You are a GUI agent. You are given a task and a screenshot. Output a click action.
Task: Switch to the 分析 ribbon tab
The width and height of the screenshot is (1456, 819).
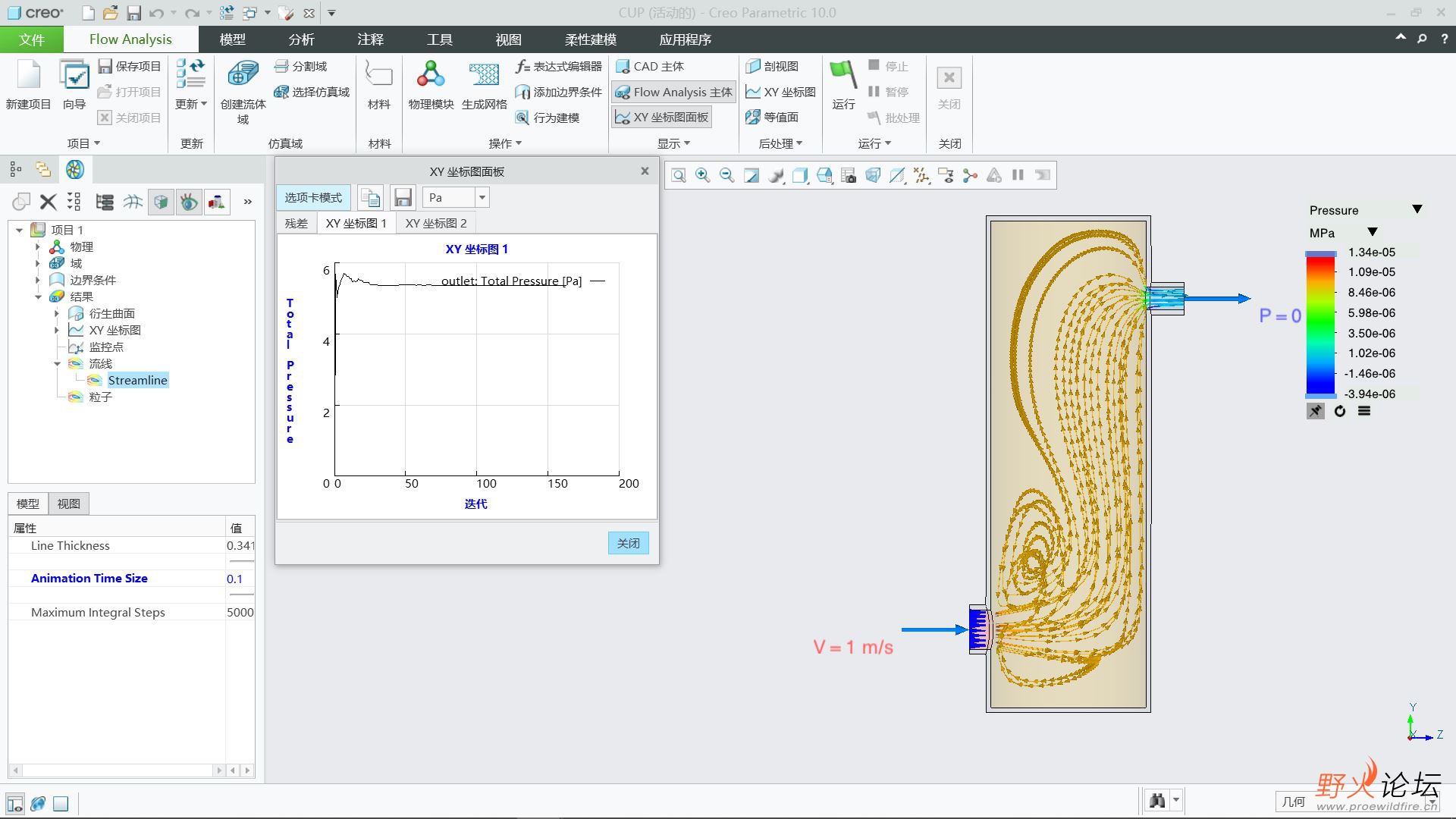tap(302, 39)
